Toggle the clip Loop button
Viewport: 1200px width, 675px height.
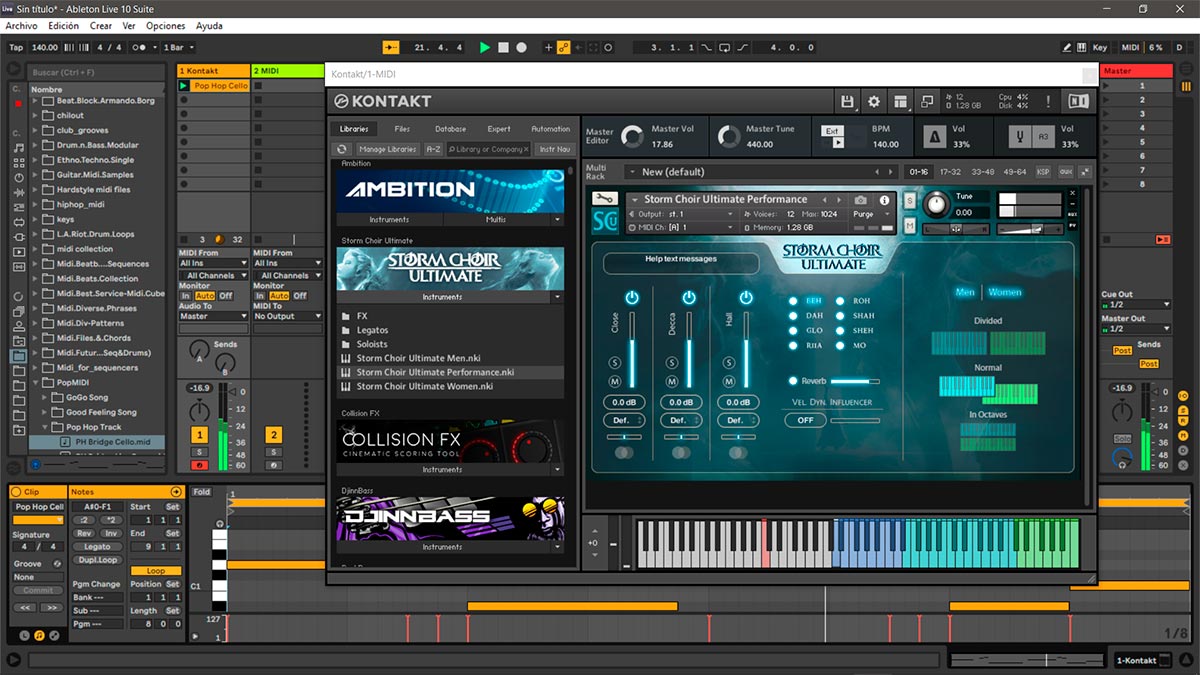pyautogui.click(x=155, y=571)
